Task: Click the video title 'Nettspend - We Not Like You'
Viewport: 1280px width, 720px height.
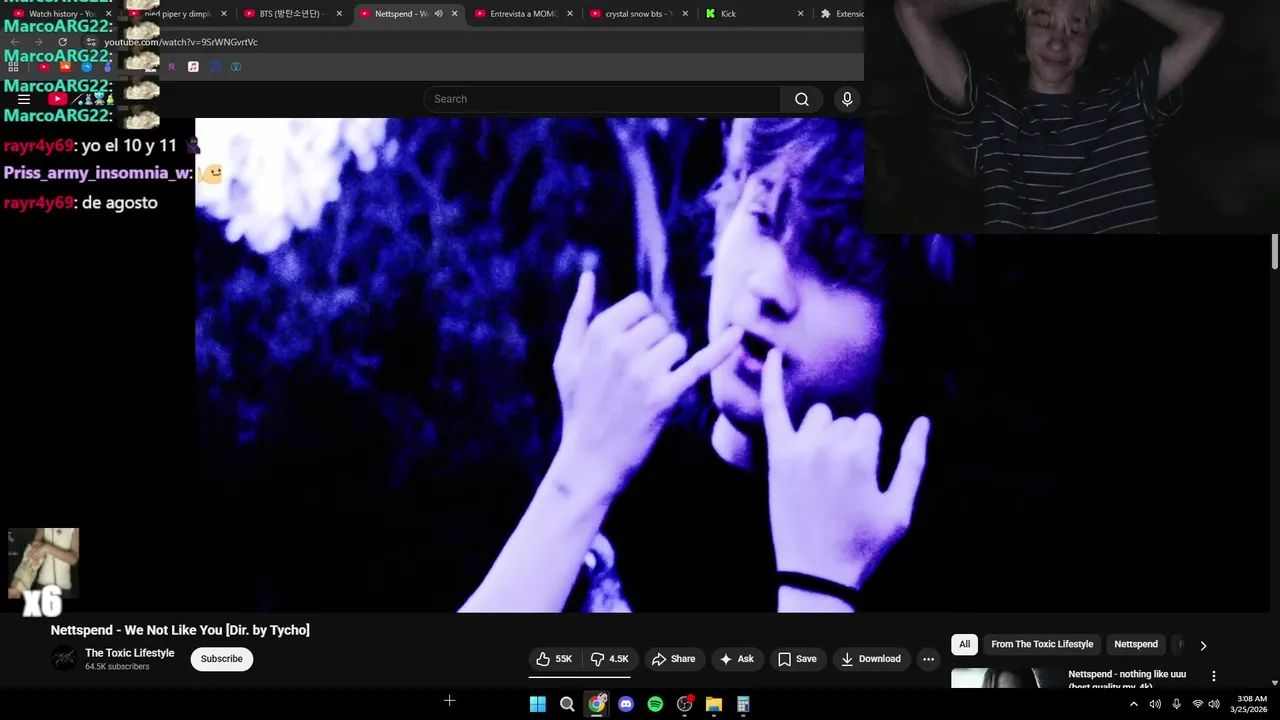Action: click(x=180, y=630)
